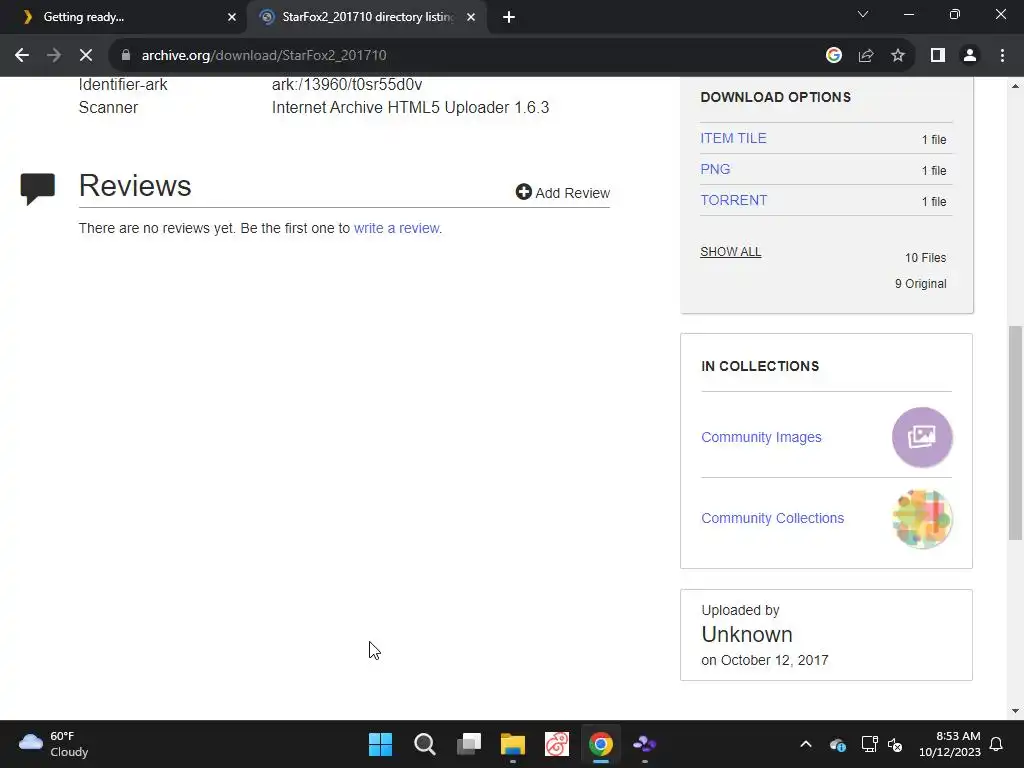The height and width of the screenshot is (768, 1024).
Task: Click the disabled forward navigation arrow
Action: (54, 56)
